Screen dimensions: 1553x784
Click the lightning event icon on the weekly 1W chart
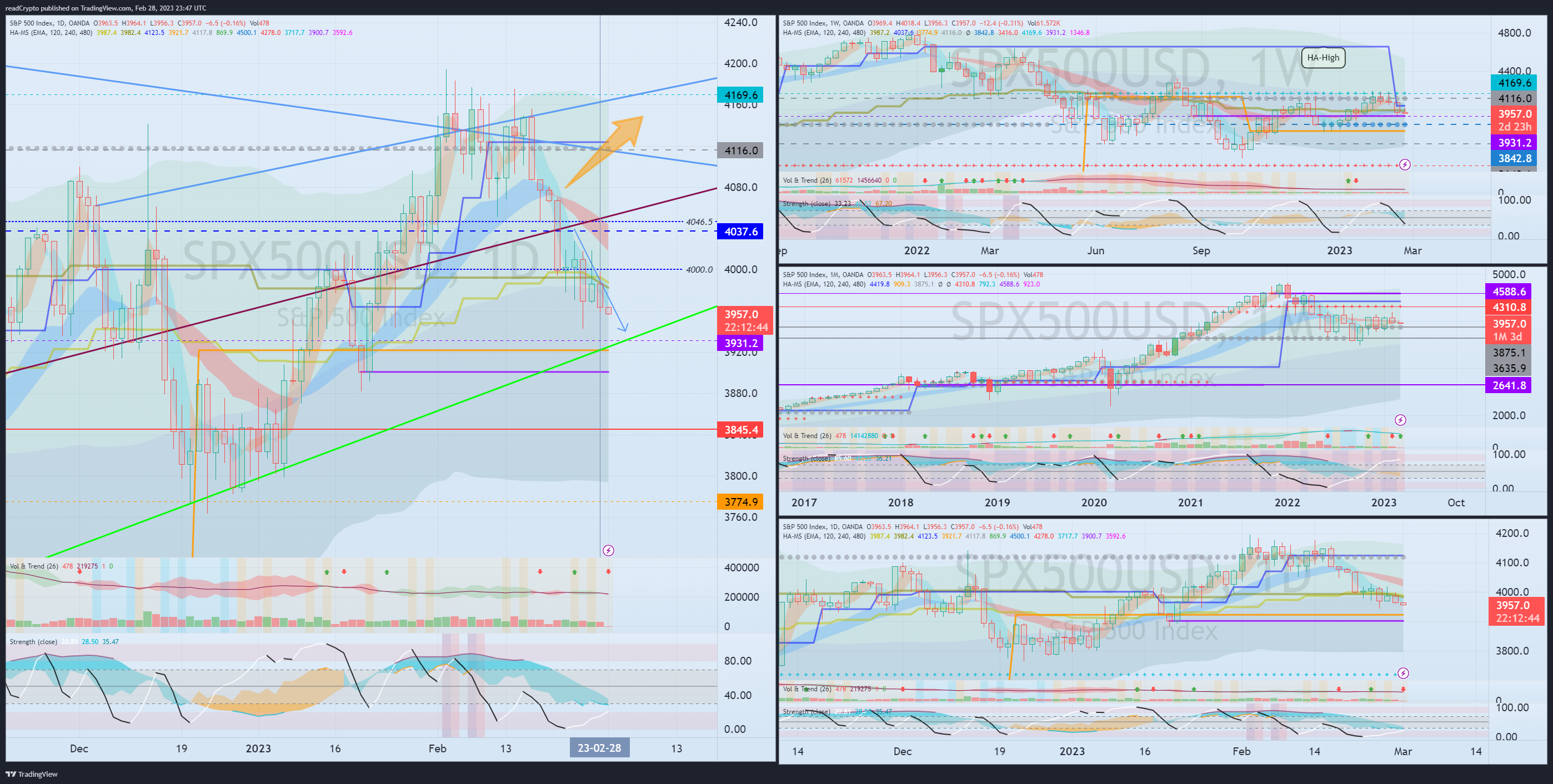point(1404,164)
